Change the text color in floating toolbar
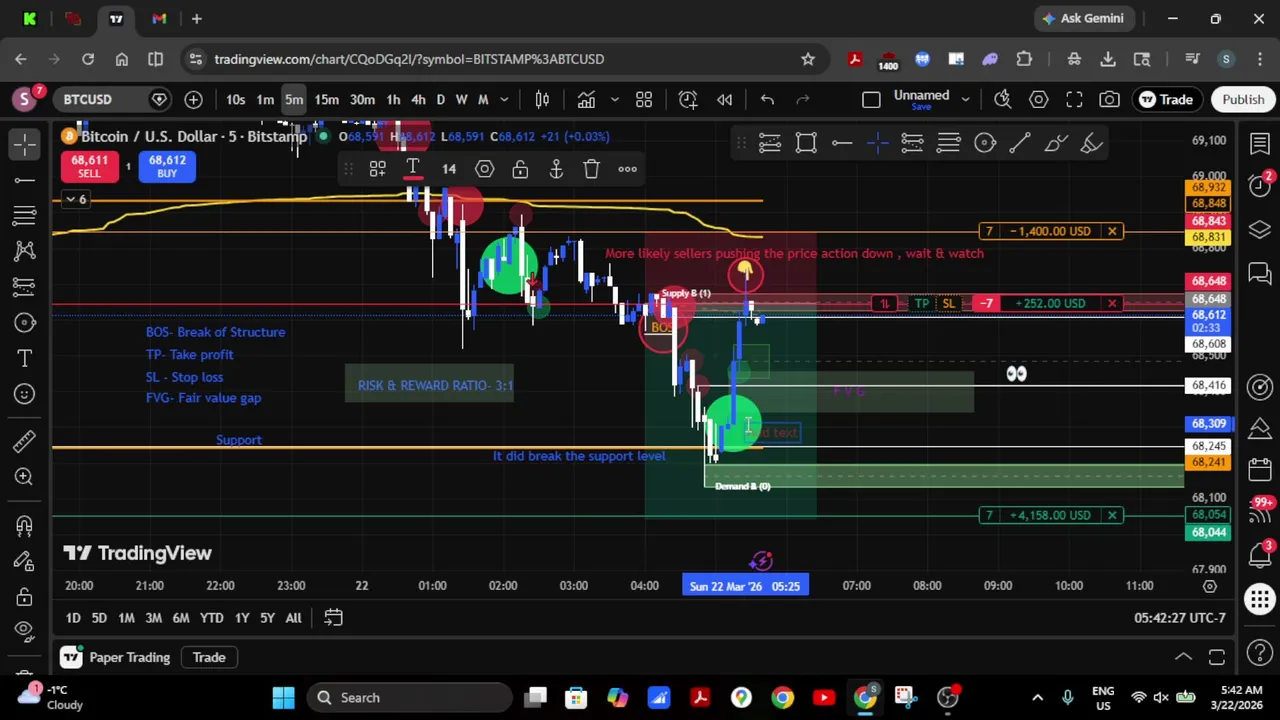Viewport: 1280px width, 720px height. tap(413, 169)
